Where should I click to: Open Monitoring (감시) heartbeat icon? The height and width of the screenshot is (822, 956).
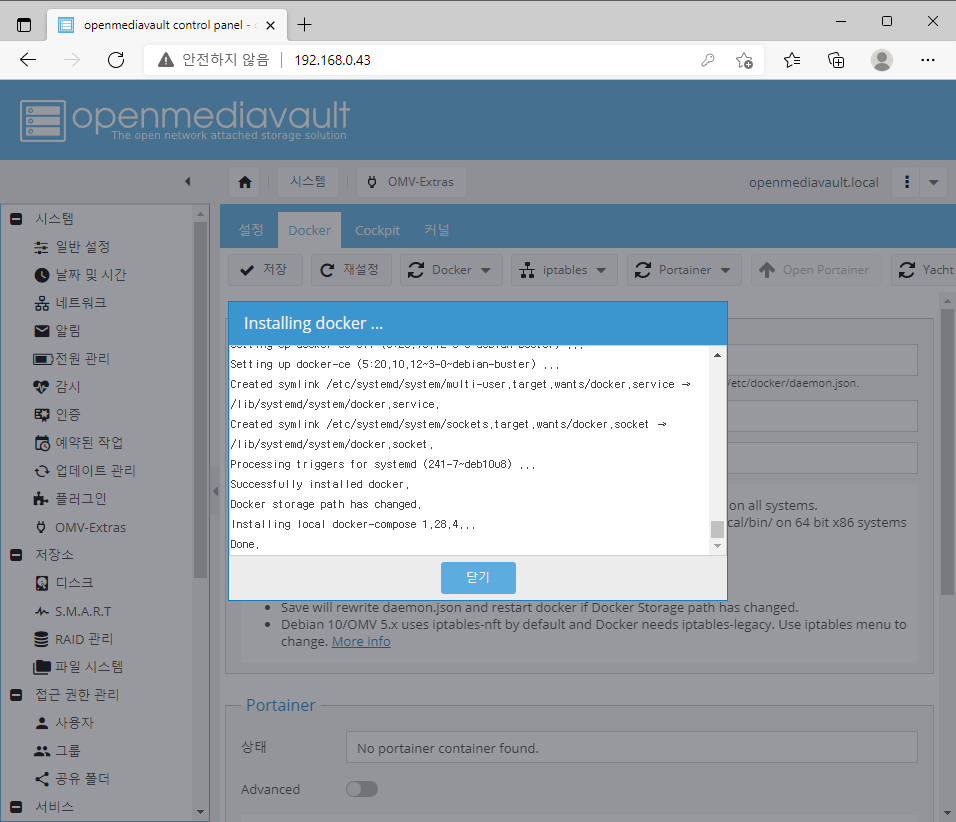click(41, 387)
